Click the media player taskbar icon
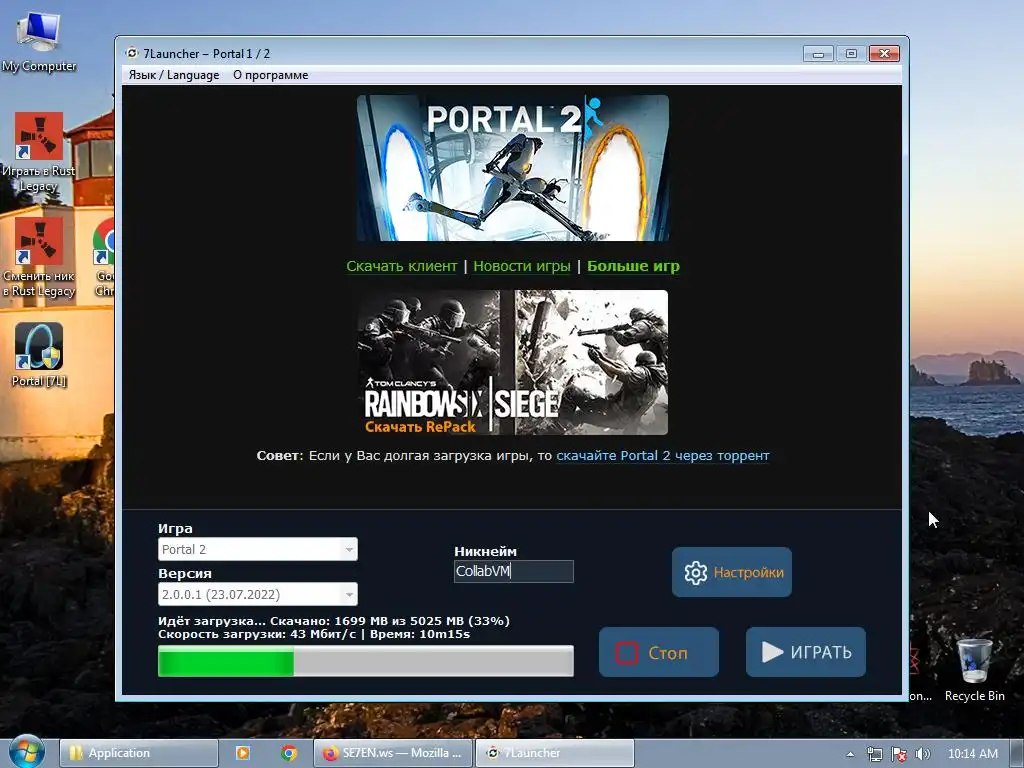Screen dimensions: 1024x768 pos(242,753)
